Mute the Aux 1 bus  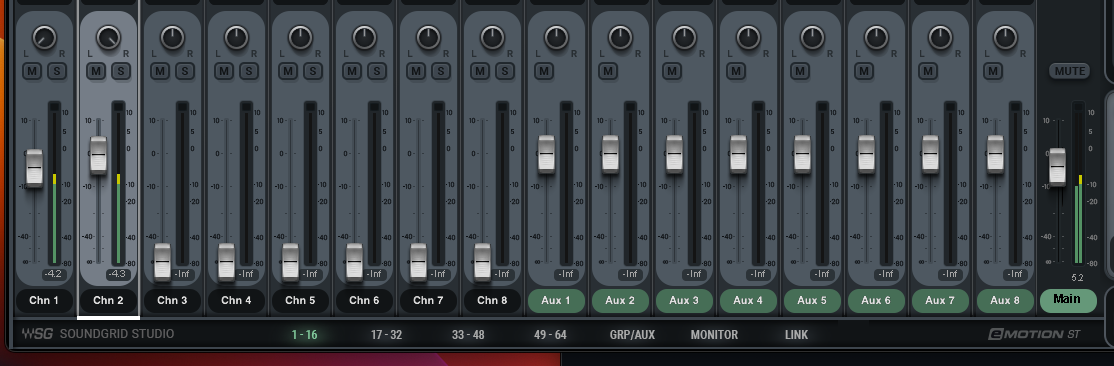point(544,71)
